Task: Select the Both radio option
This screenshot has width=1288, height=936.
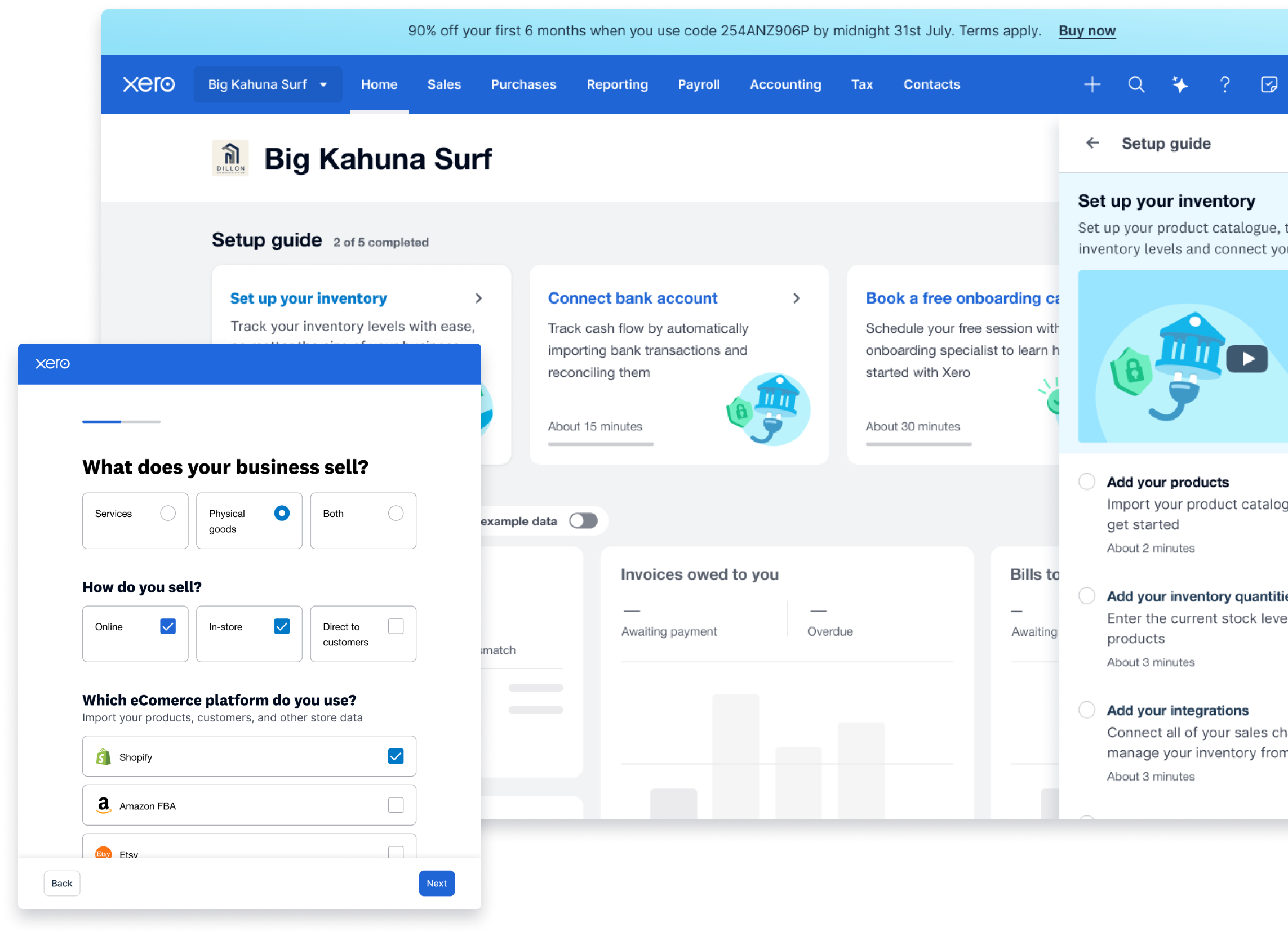Action: click(x=396, y=513)
